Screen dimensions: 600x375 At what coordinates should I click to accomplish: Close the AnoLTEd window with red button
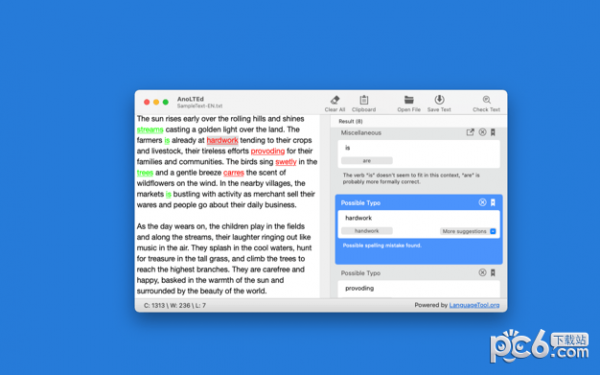pyautogui.click(x=147, y=102)
